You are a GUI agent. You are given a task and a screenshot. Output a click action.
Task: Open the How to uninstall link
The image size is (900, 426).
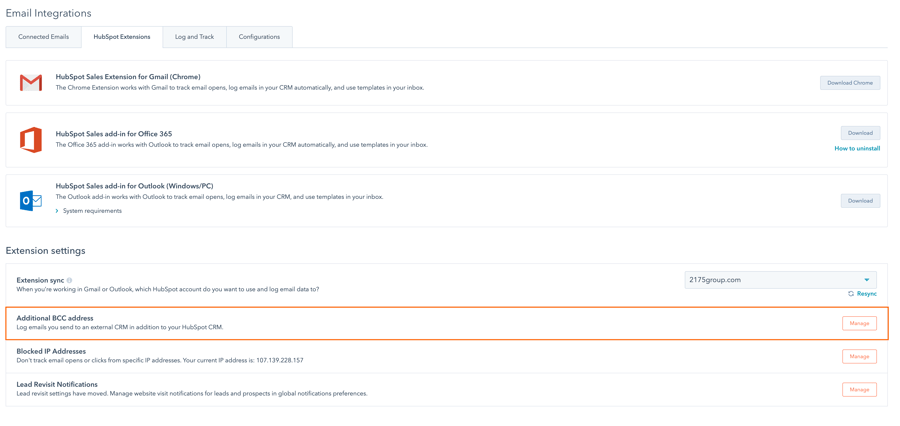857,149
